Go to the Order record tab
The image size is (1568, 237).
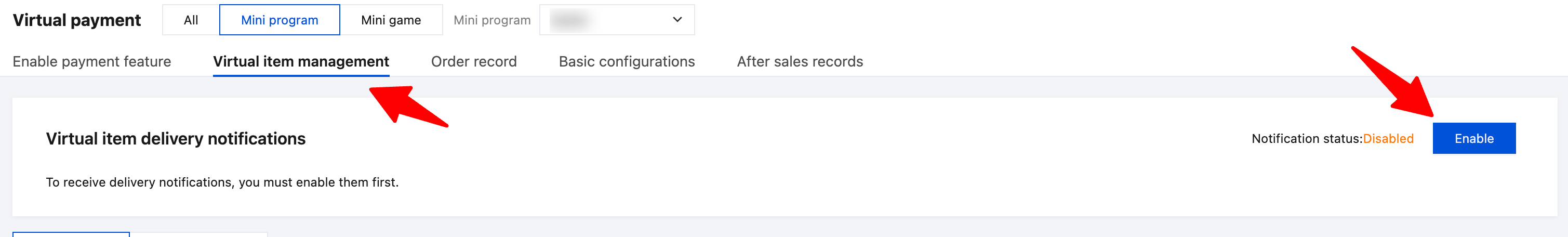tap(473, 61)
